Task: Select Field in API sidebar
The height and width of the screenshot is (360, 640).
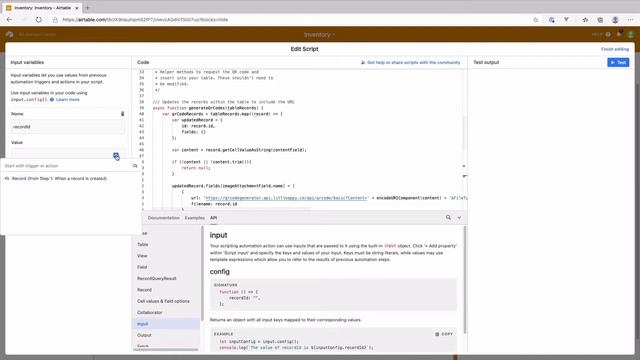Action: point(142,267)
